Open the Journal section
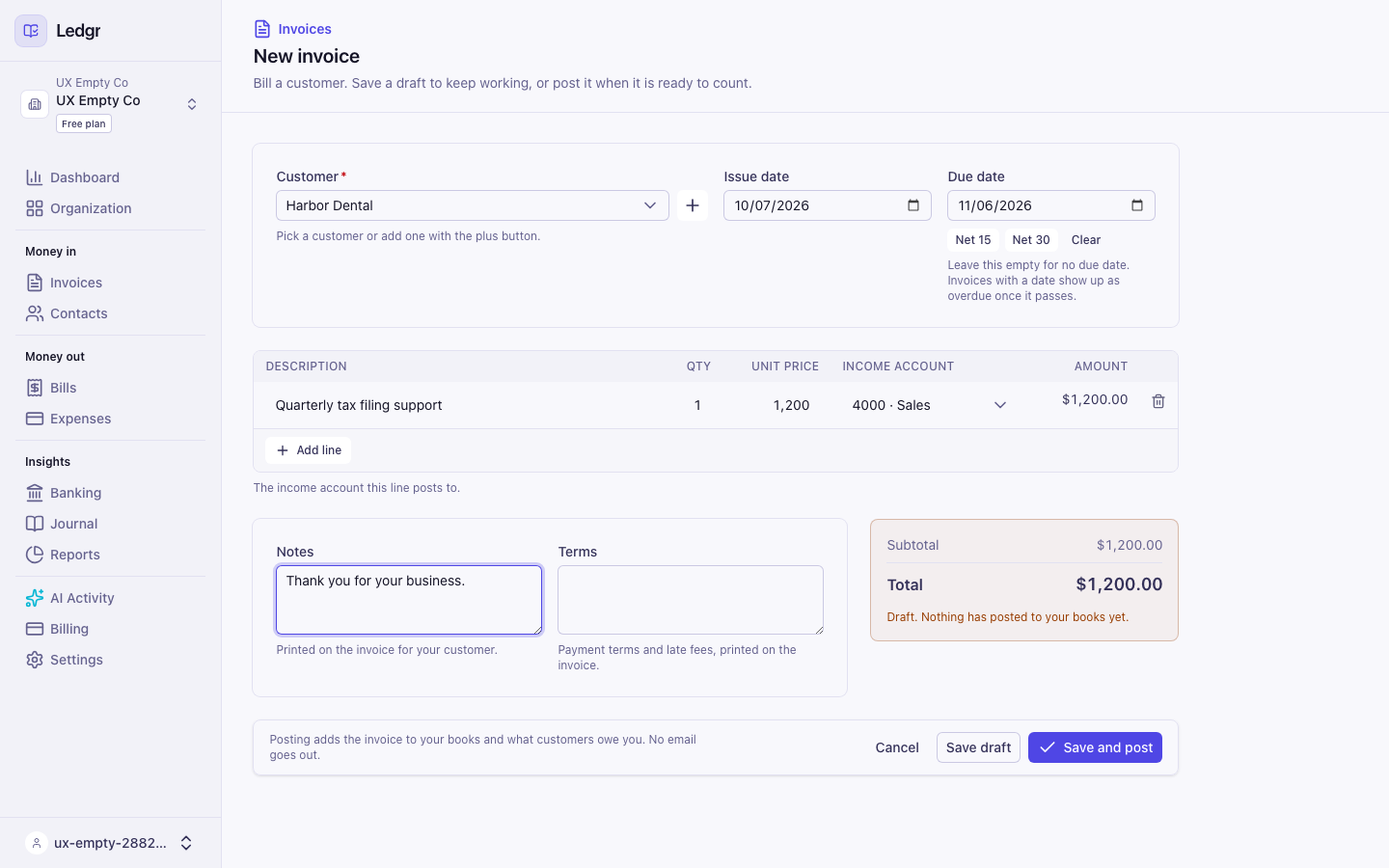The image size is (1389, 868). (111, 524)
